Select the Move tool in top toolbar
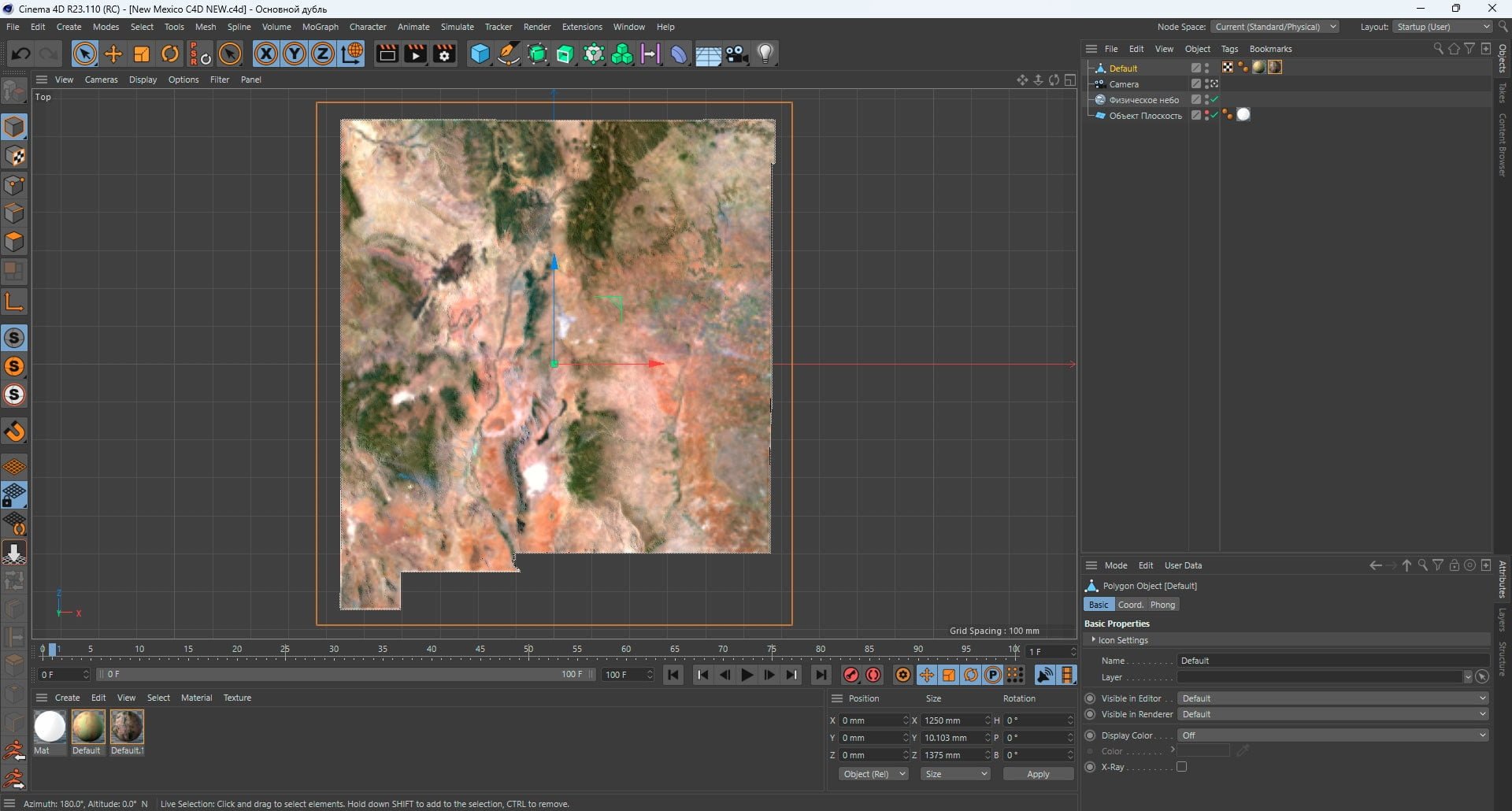Image resolution: width=1512 pixels, height=811 pixels. [113, 54]
